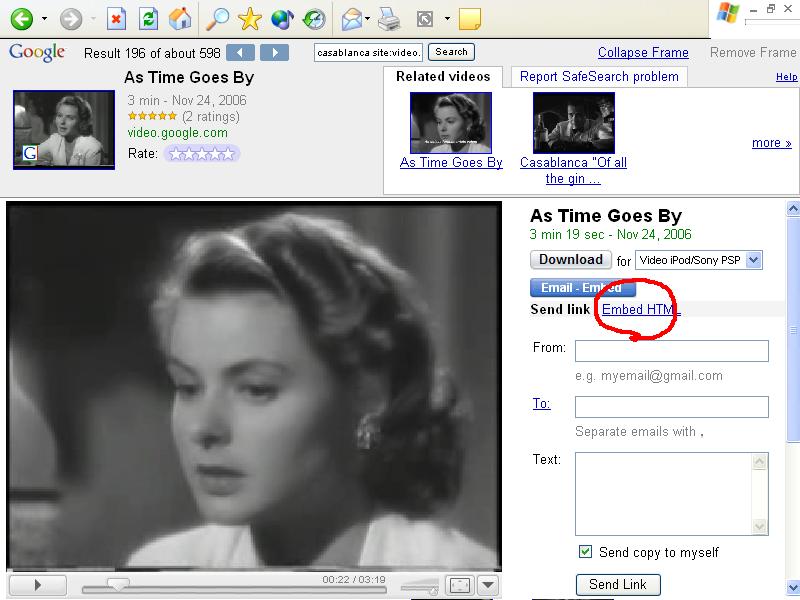Image resolution: width=800 pixels, height=600 pixels.
Task: Click the Mail envelope icon
Action: click(x=352, y=19)
